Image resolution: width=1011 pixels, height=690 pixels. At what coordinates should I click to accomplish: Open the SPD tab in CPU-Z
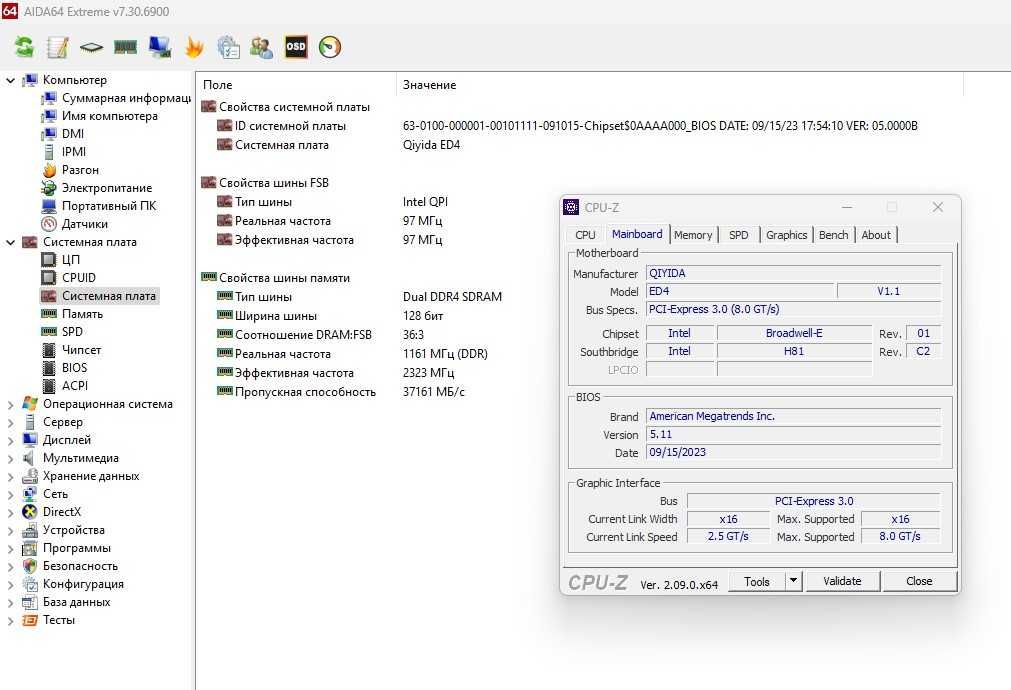[x=739, y=235]
